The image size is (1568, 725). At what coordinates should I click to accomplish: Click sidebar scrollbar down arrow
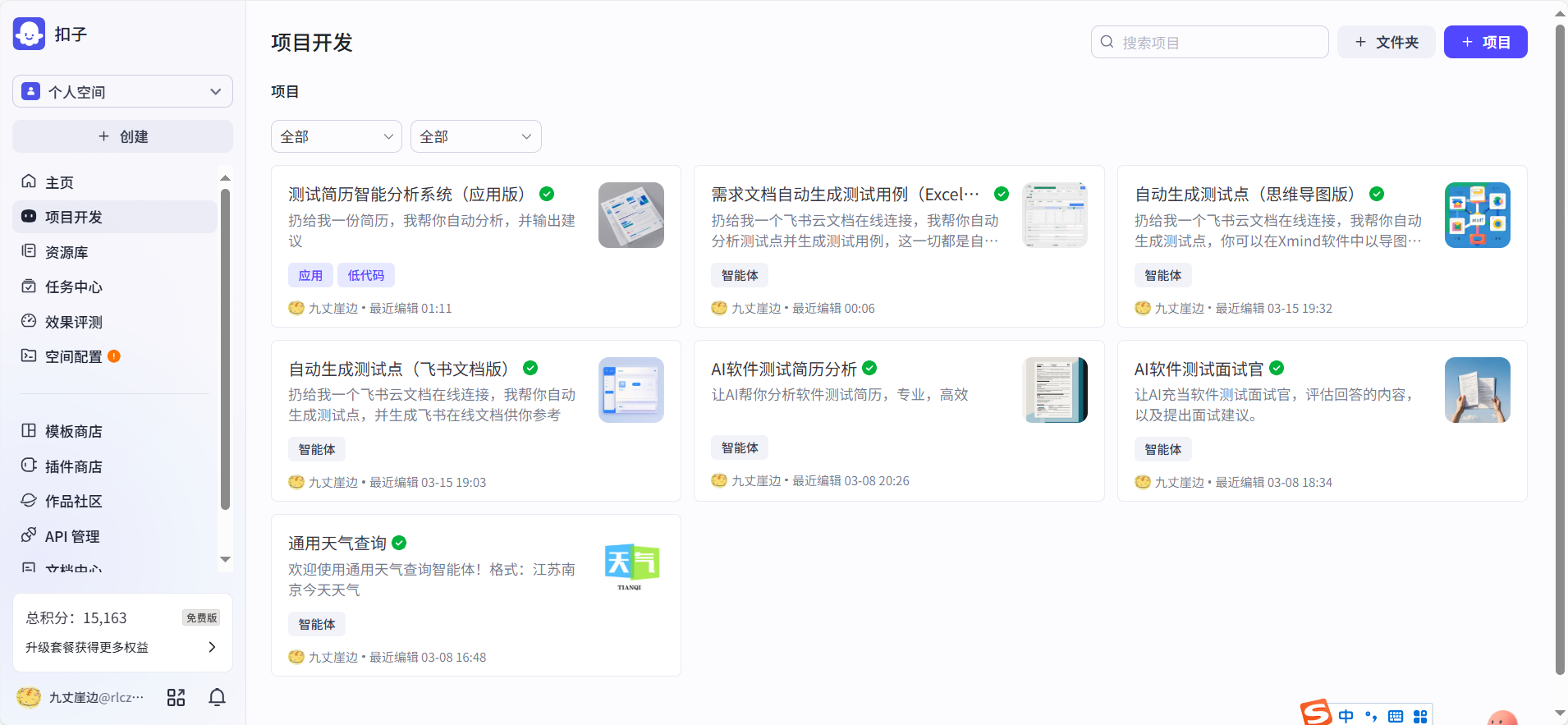pos(225,559)
